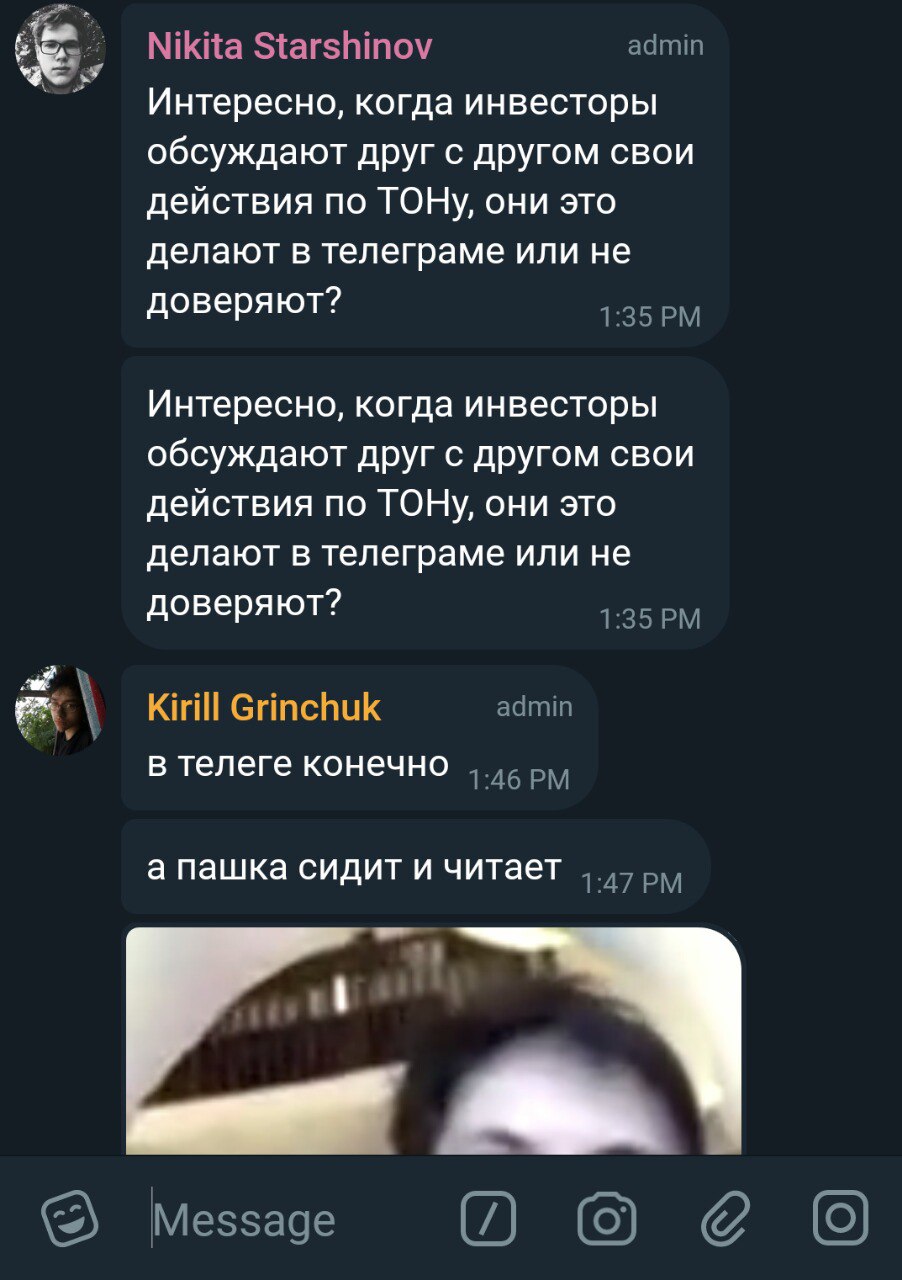Tap the first 1:35 PM timestamp
Image resolution: width=902 pixels, height=1280 pixels.
650,317
